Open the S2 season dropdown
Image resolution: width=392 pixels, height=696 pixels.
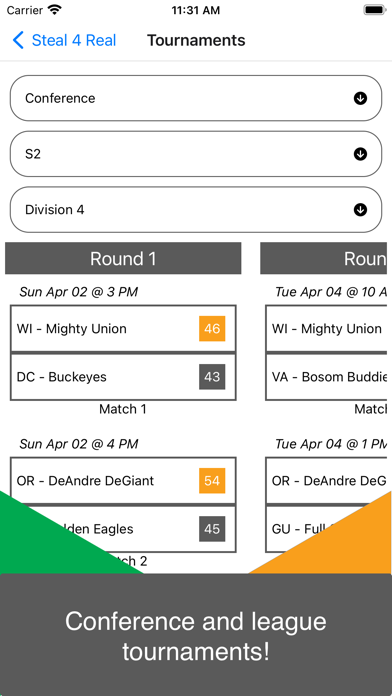coord(196,154)
